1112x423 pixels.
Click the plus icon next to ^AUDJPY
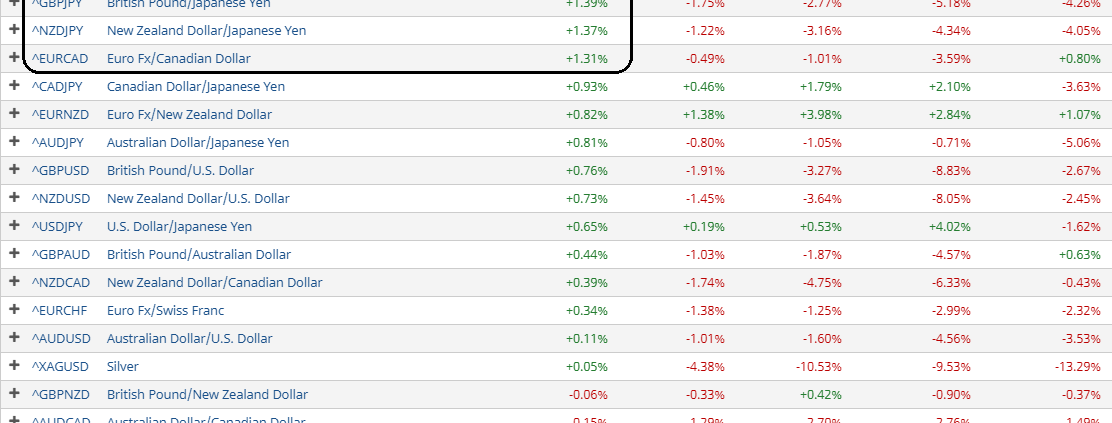tap(14, 142)
